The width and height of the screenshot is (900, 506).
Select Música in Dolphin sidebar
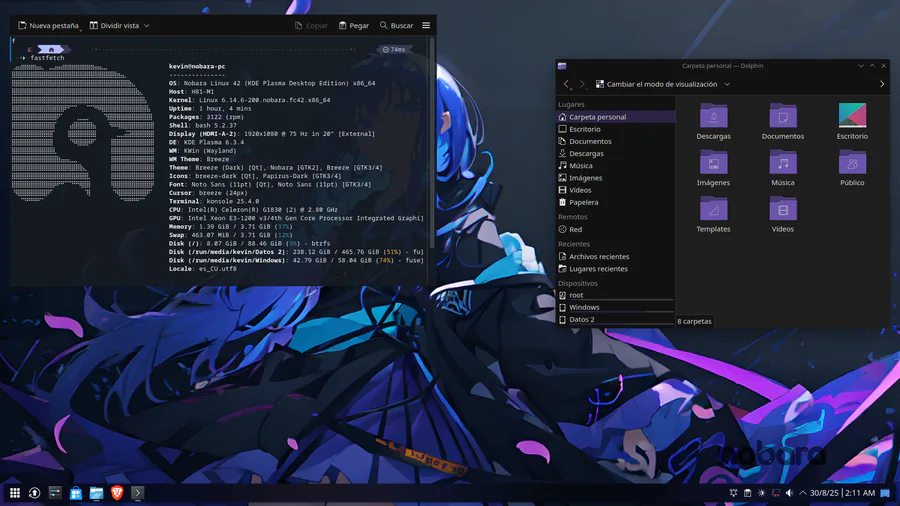[x=615, y=165]
